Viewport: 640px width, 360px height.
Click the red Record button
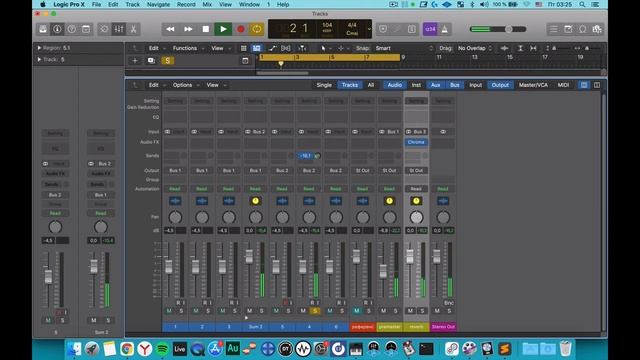point(240,29)
